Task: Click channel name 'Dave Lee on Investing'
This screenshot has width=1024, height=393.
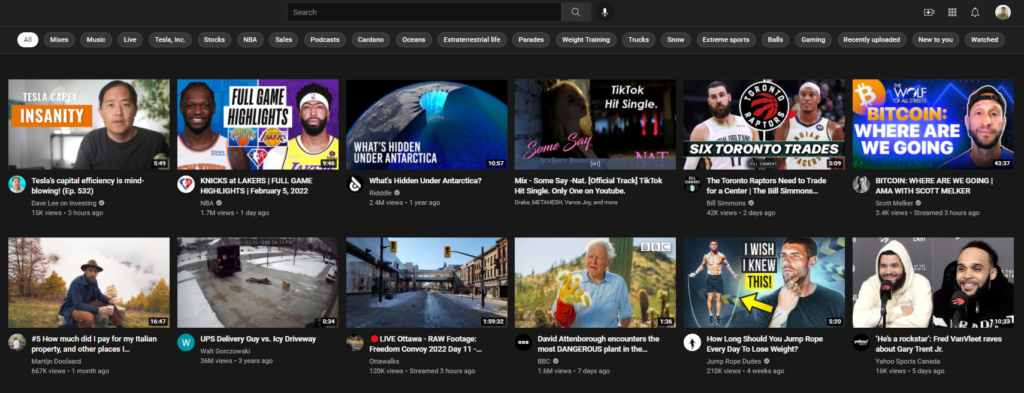Action: tap(63, 203)
